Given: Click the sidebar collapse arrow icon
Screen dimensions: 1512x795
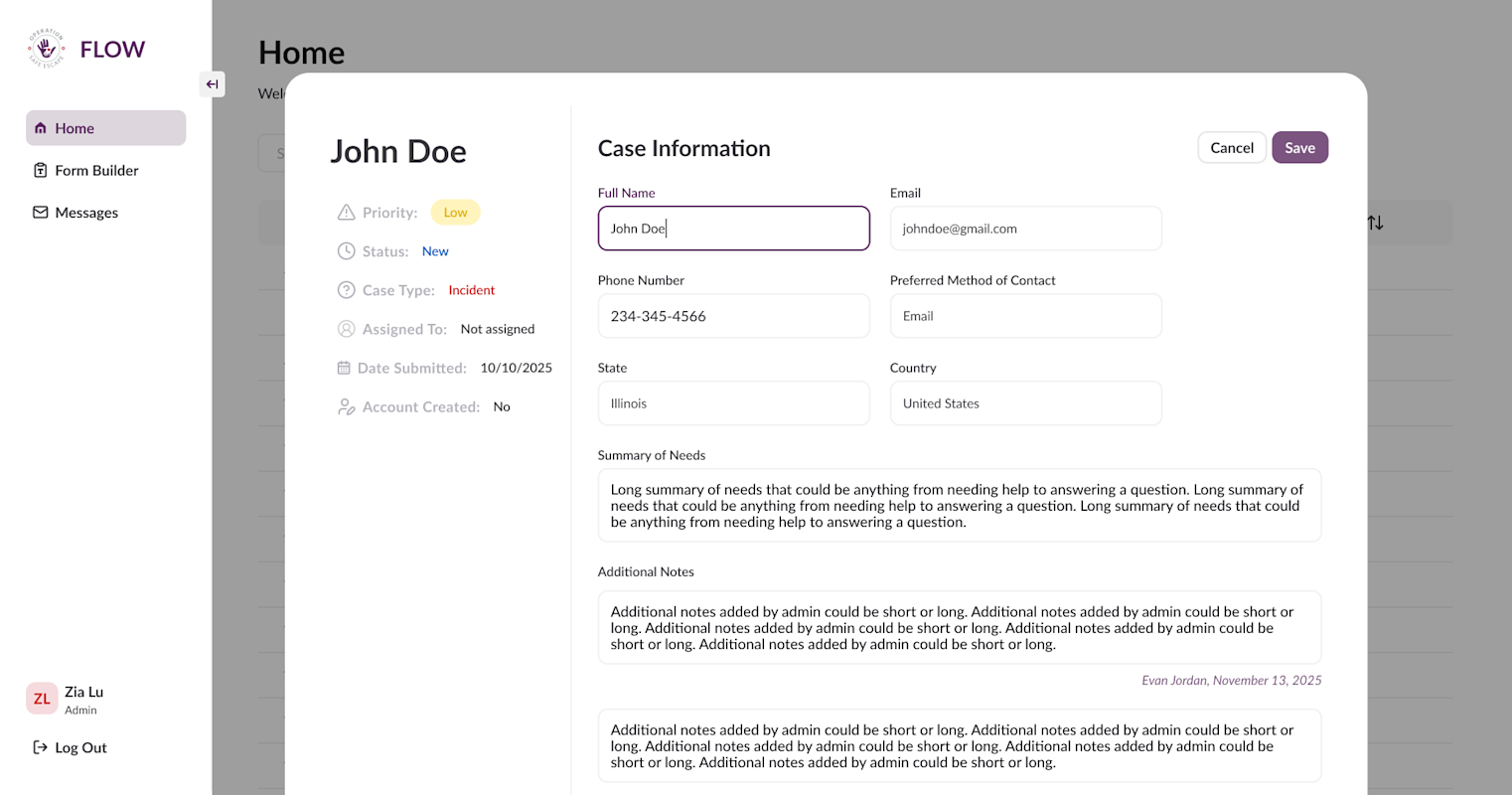Looking at the screenshot, I should pos(212,84).
